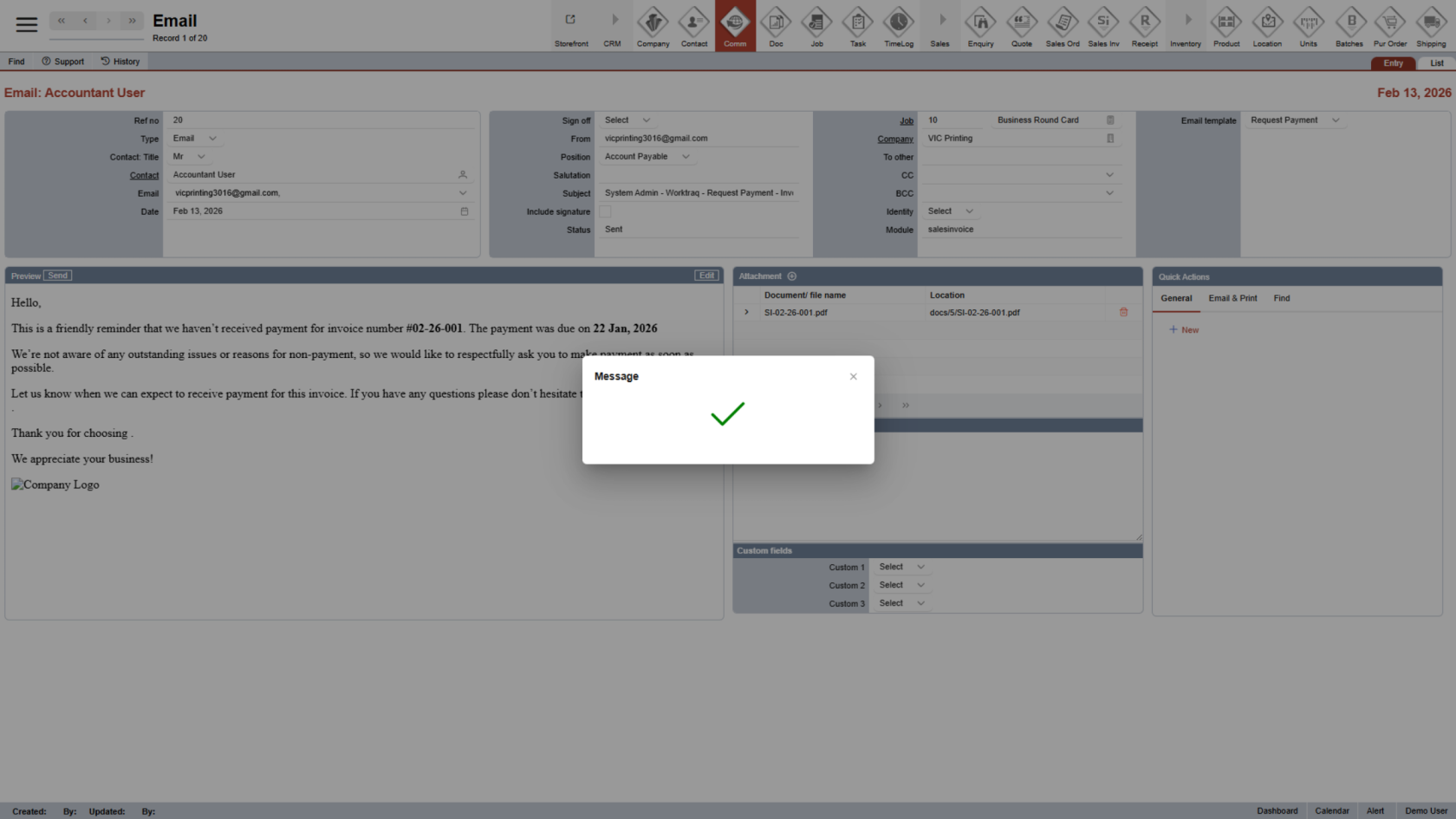Viewport: 1456px width, 819px height.
Task: Click the Subject input field
Action: [x=699, y=193]
